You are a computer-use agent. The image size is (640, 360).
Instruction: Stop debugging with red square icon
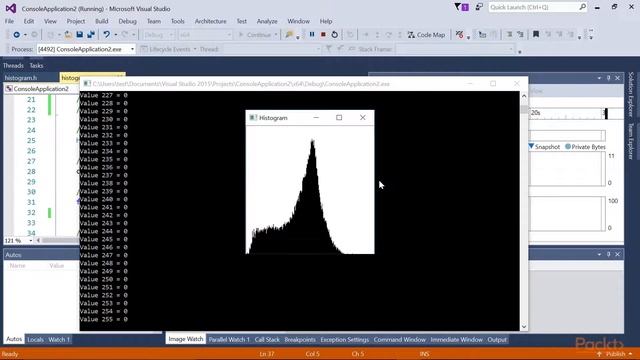click(x=323, y=35)
